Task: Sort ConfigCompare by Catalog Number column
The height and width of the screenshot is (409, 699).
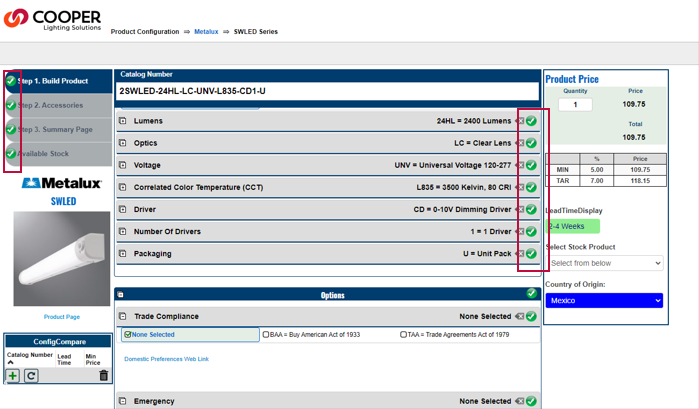Action: (29, 355)
